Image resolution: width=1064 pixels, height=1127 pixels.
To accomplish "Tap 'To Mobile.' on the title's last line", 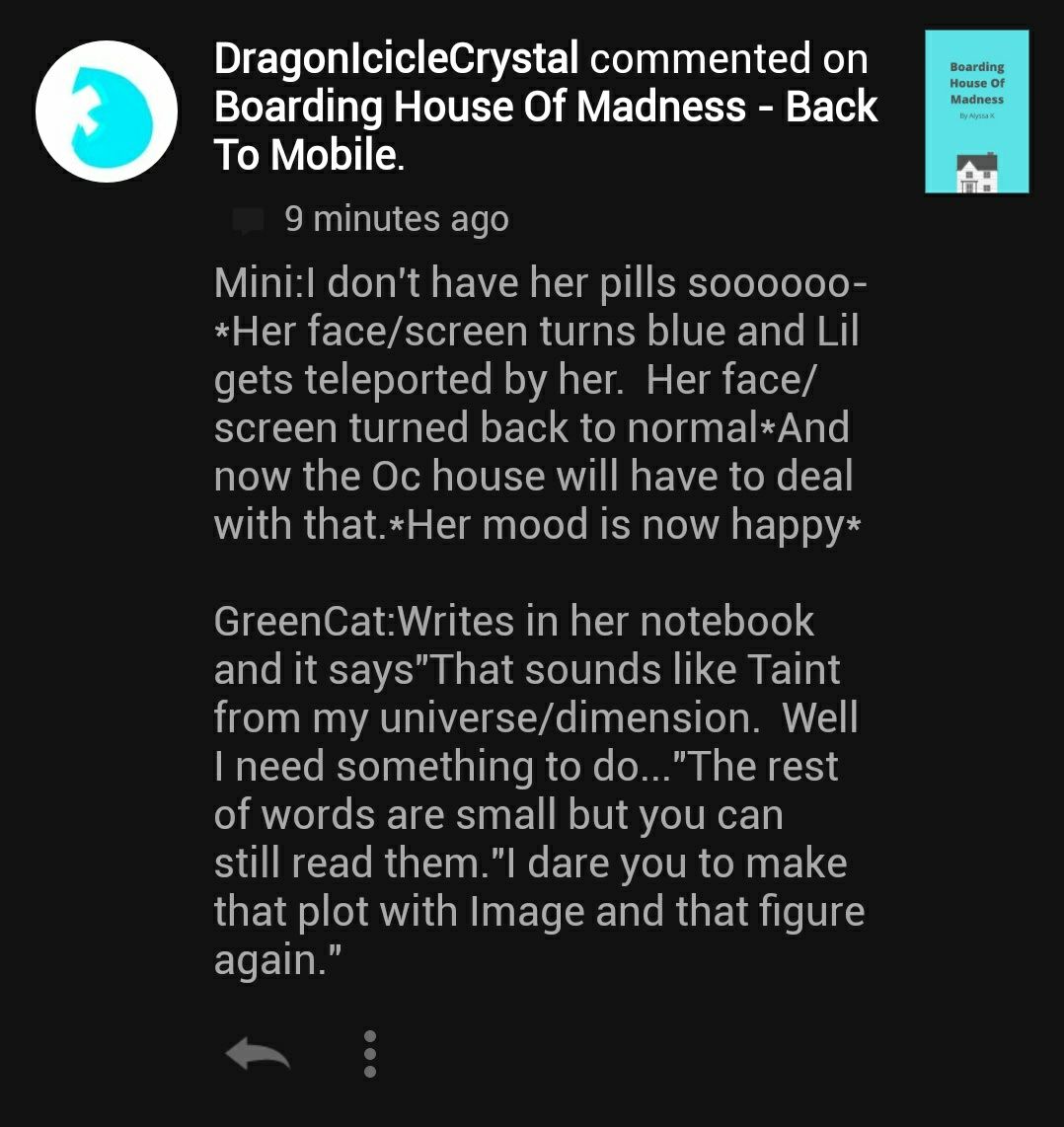I will click(x=309, y=155).
